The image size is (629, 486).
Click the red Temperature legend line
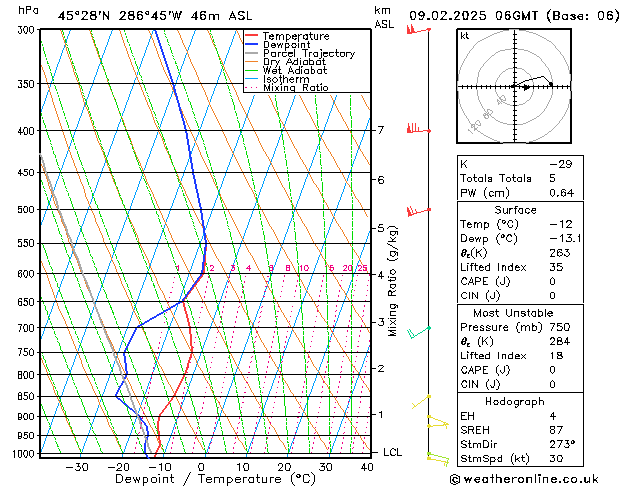pyautogui.click(x=251, y=36)
